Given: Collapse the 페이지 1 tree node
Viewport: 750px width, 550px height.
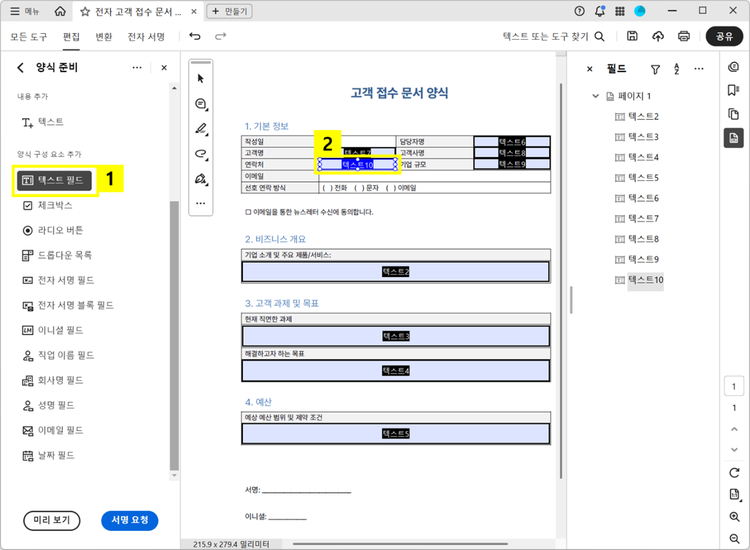Looking at the screenshot, I should pyautogui.click(x=596, y=96).
